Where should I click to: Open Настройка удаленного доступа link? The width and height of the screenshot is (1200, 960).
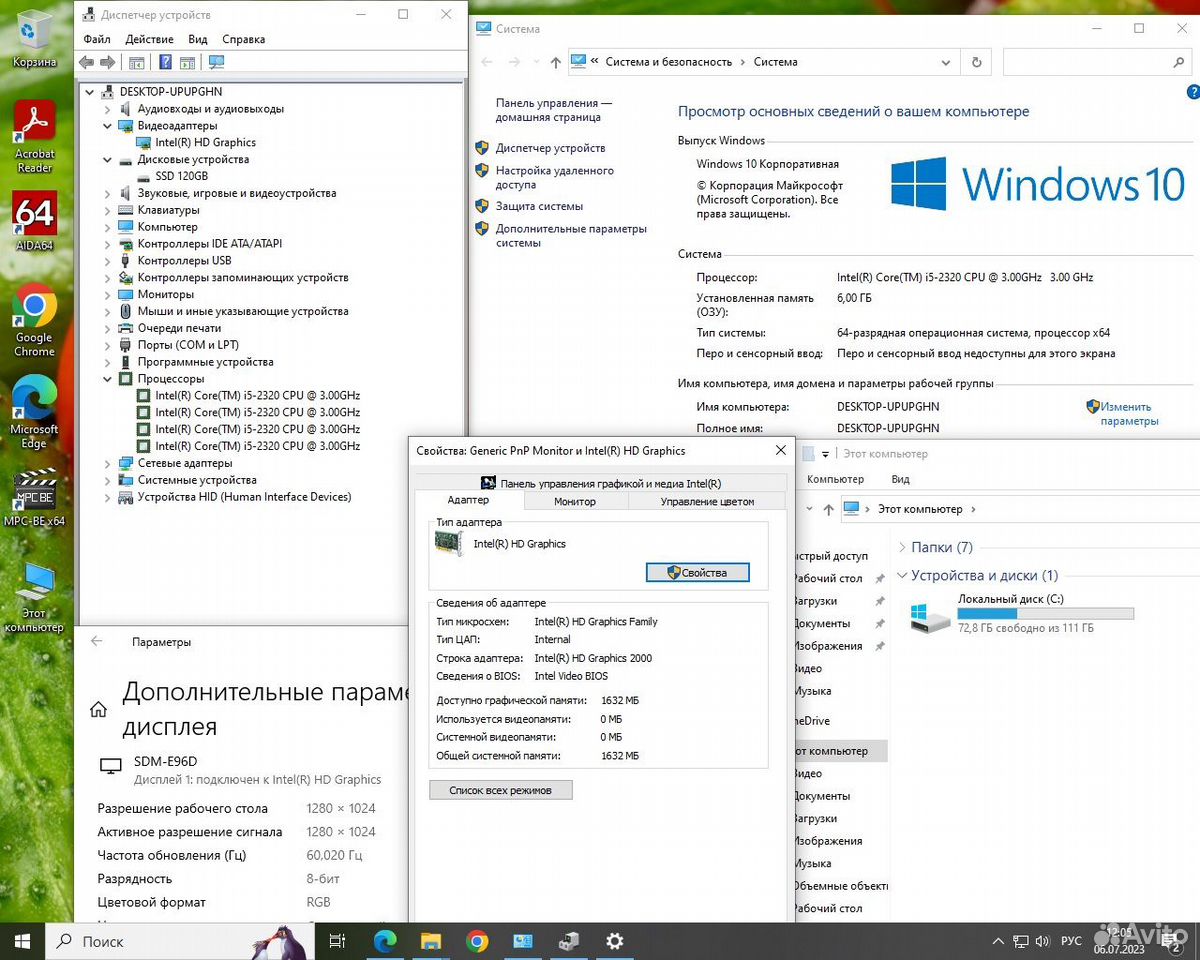pyautogui.click(x=555, y=178)
